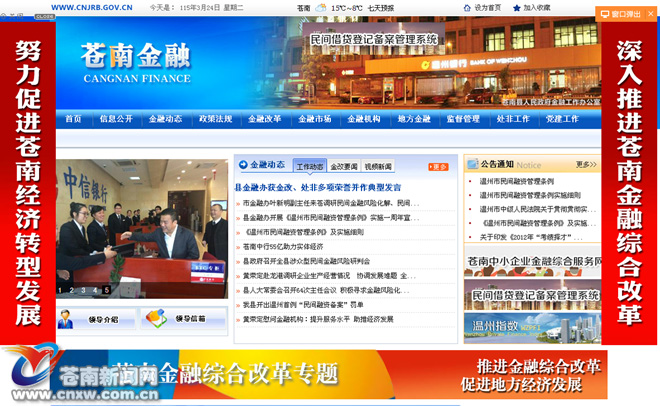Open notice 温州市民间融资管理条例

pos(517,181)
